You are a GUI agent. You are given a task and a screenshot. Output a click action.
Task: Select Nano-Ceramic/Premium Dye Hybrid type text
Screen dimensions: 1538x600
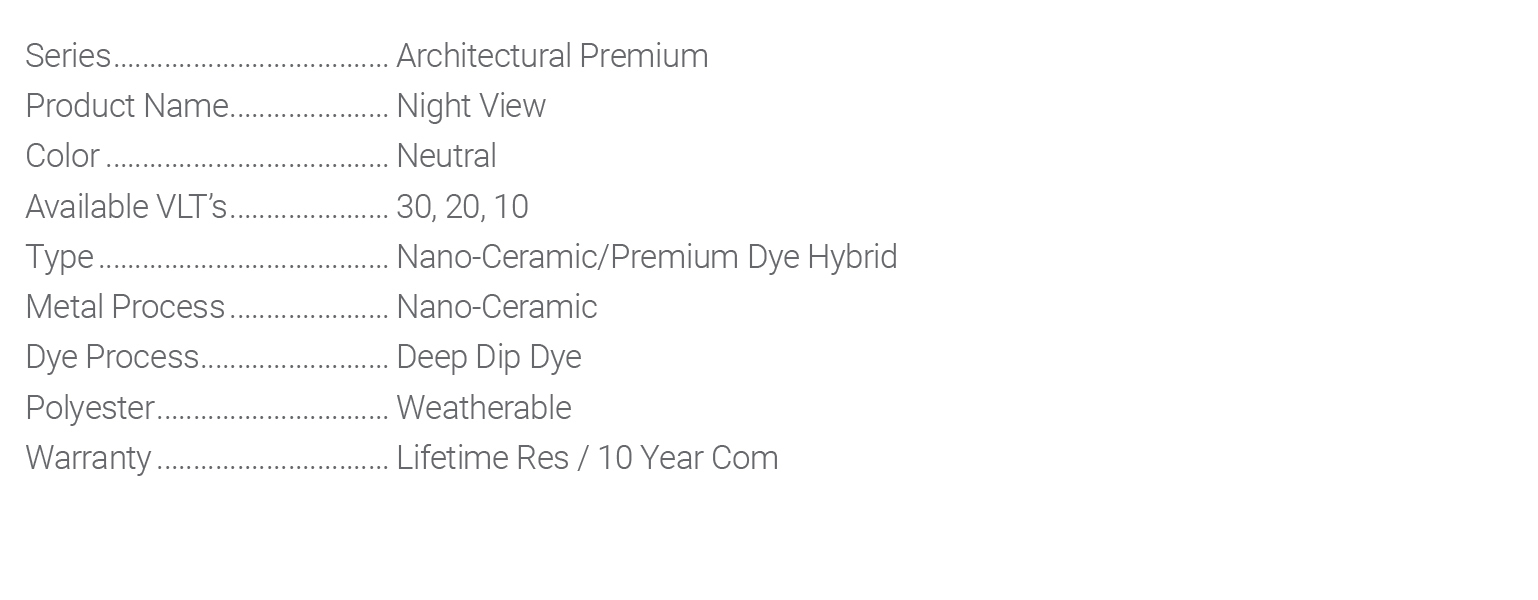pos(646,258)
